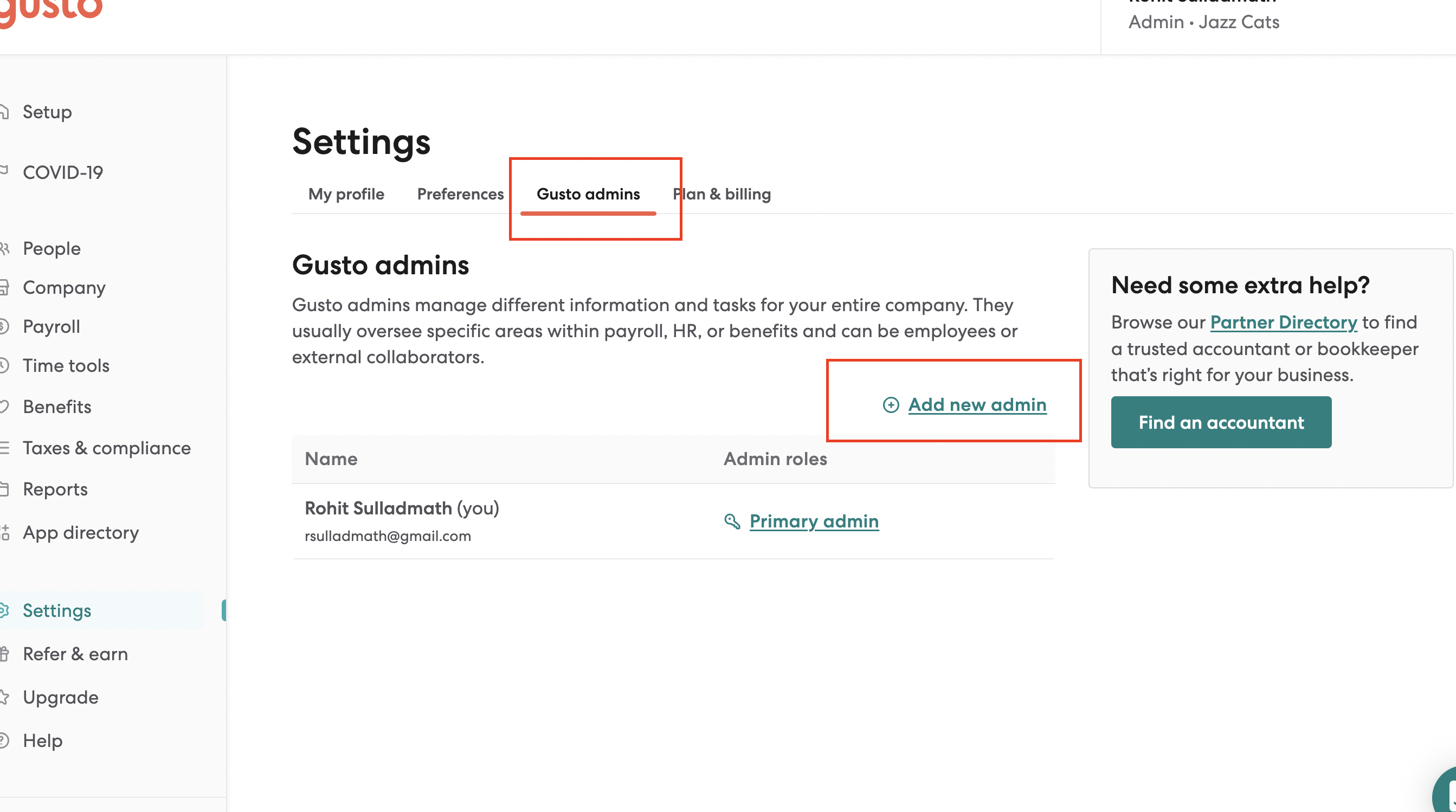Click the Refer & earn menu item
Viewport: 1456px width, 812px height.
[75, 654]
